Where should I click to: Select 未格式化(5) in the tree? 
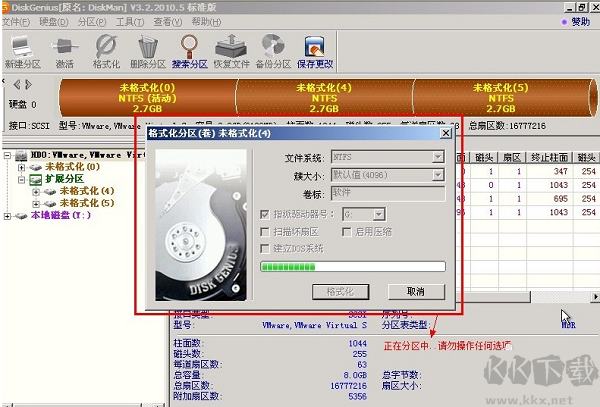coord(87,203)
